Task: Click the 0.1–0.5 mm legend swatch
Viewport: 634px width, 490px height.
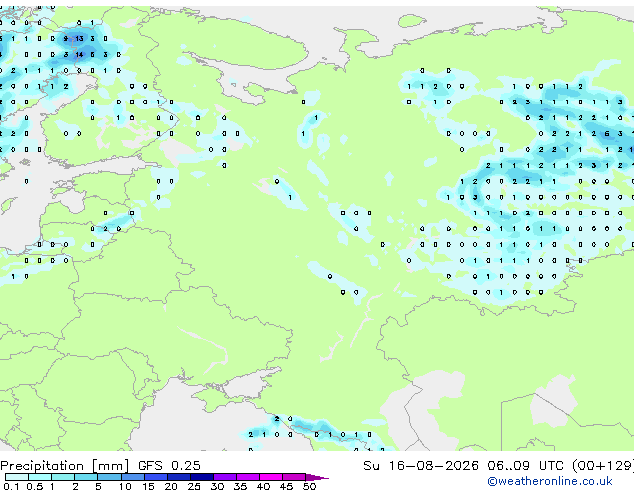Action: tap(17, 477)
